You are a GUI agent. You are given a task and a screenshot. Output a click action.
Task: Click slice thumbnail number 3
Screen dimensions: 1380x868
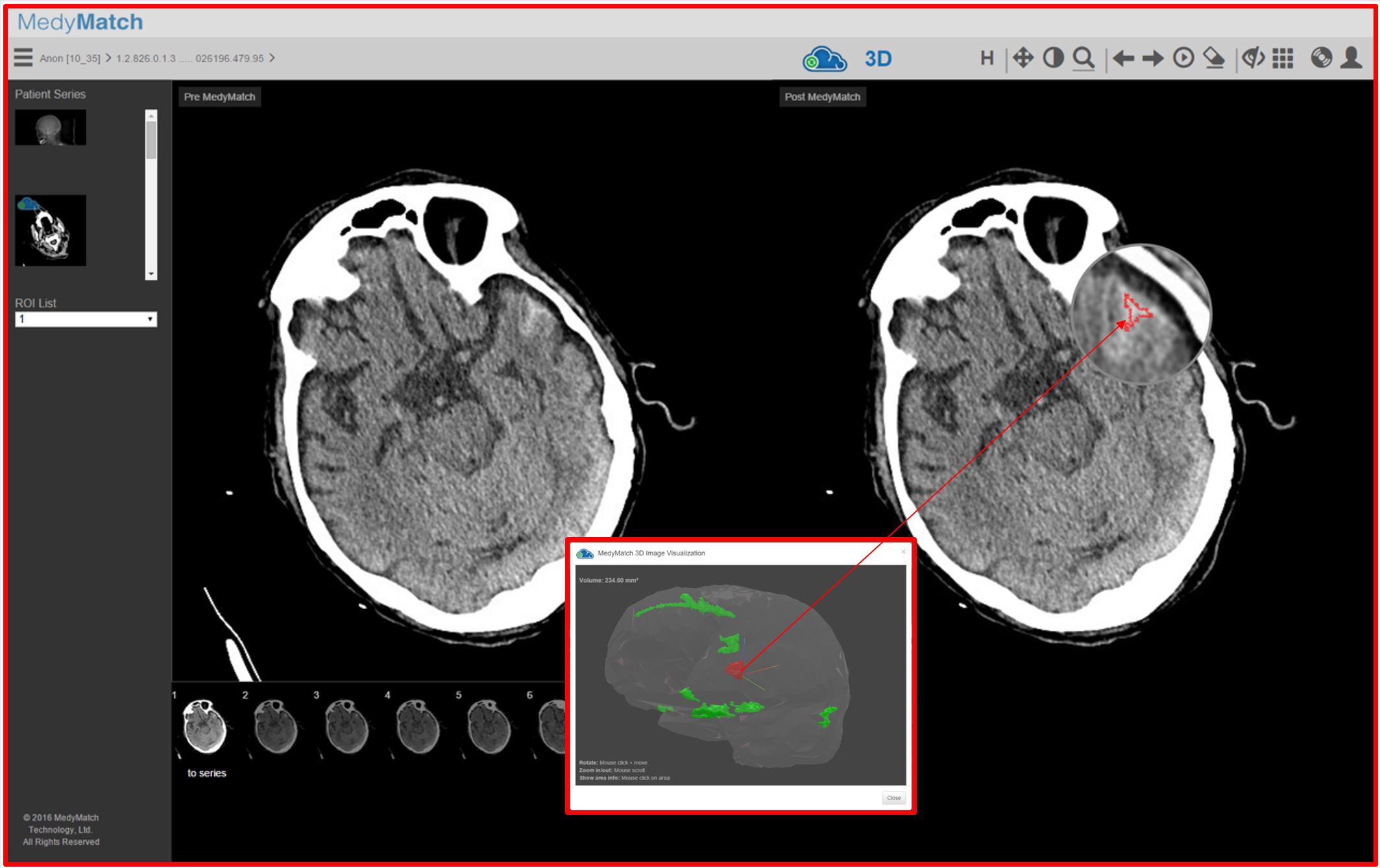(x=346, y=728)
